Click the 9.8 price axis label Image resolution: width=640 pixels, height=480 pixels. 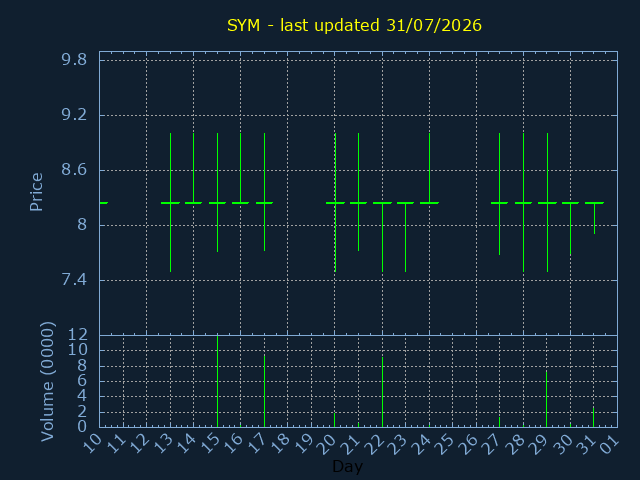point(74,60)
